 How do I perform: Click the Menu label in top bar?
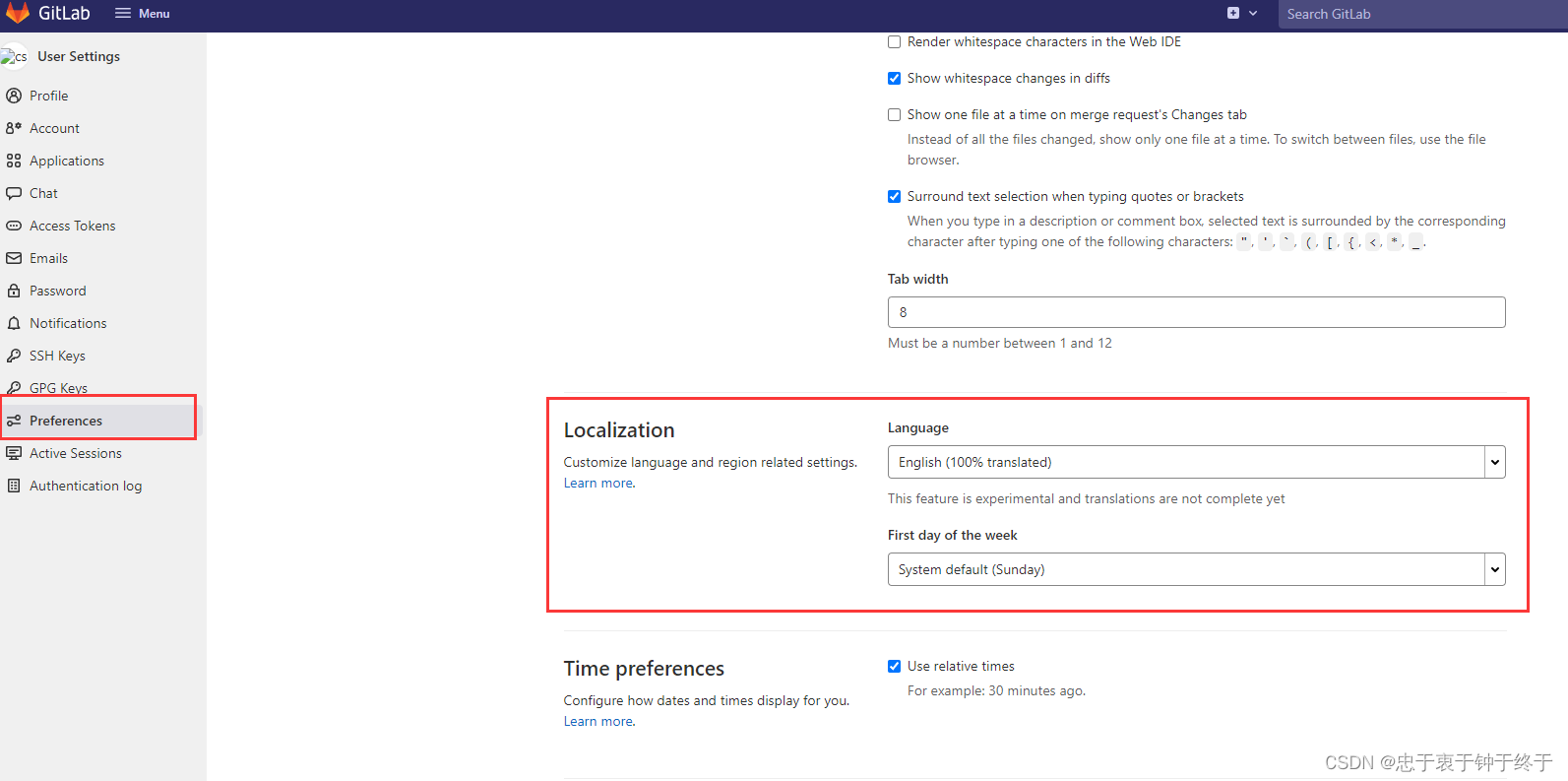[154, 14]
